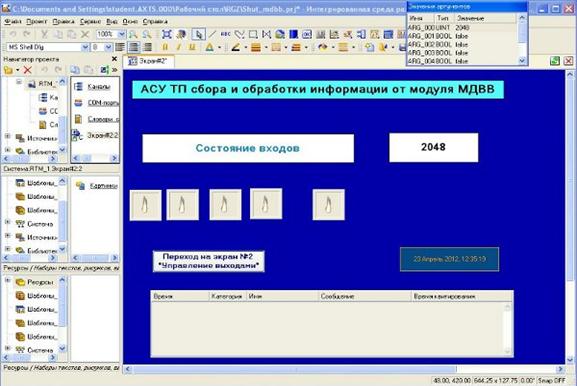Screen dimensions: 577x386
Task: Select the bowtie valve shape tool
Action: tap(266, 35)
